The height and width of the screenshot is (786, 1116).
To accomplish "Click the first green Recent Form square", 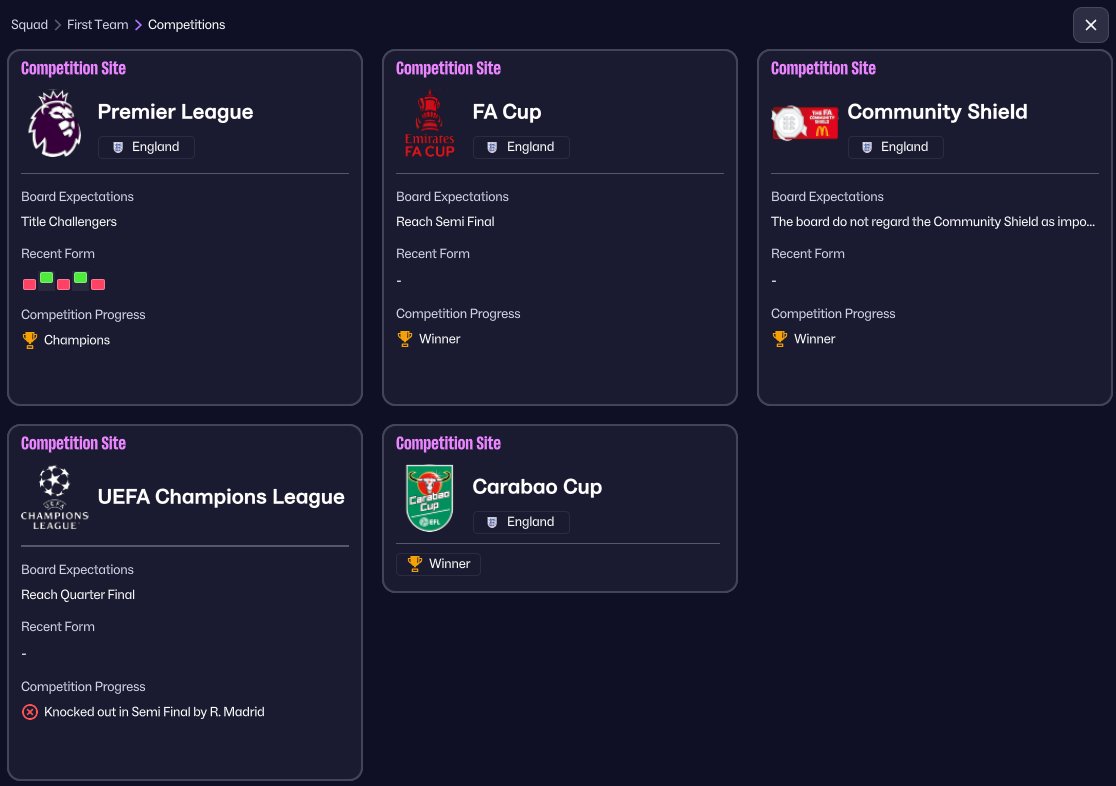I will (x=46, y=277).
